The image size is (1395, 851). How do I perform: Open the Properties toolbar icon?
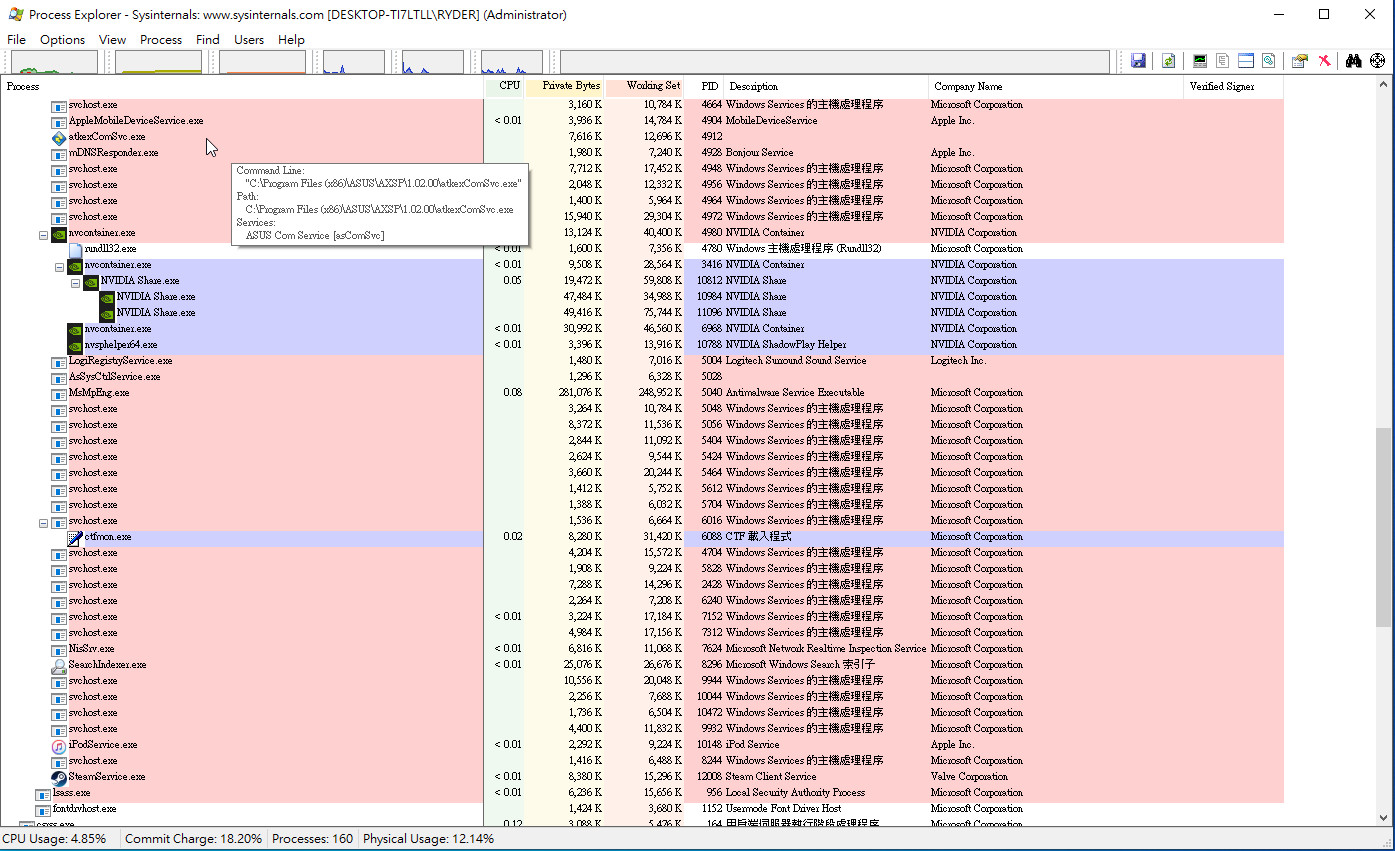click(x=1299, y=61)
